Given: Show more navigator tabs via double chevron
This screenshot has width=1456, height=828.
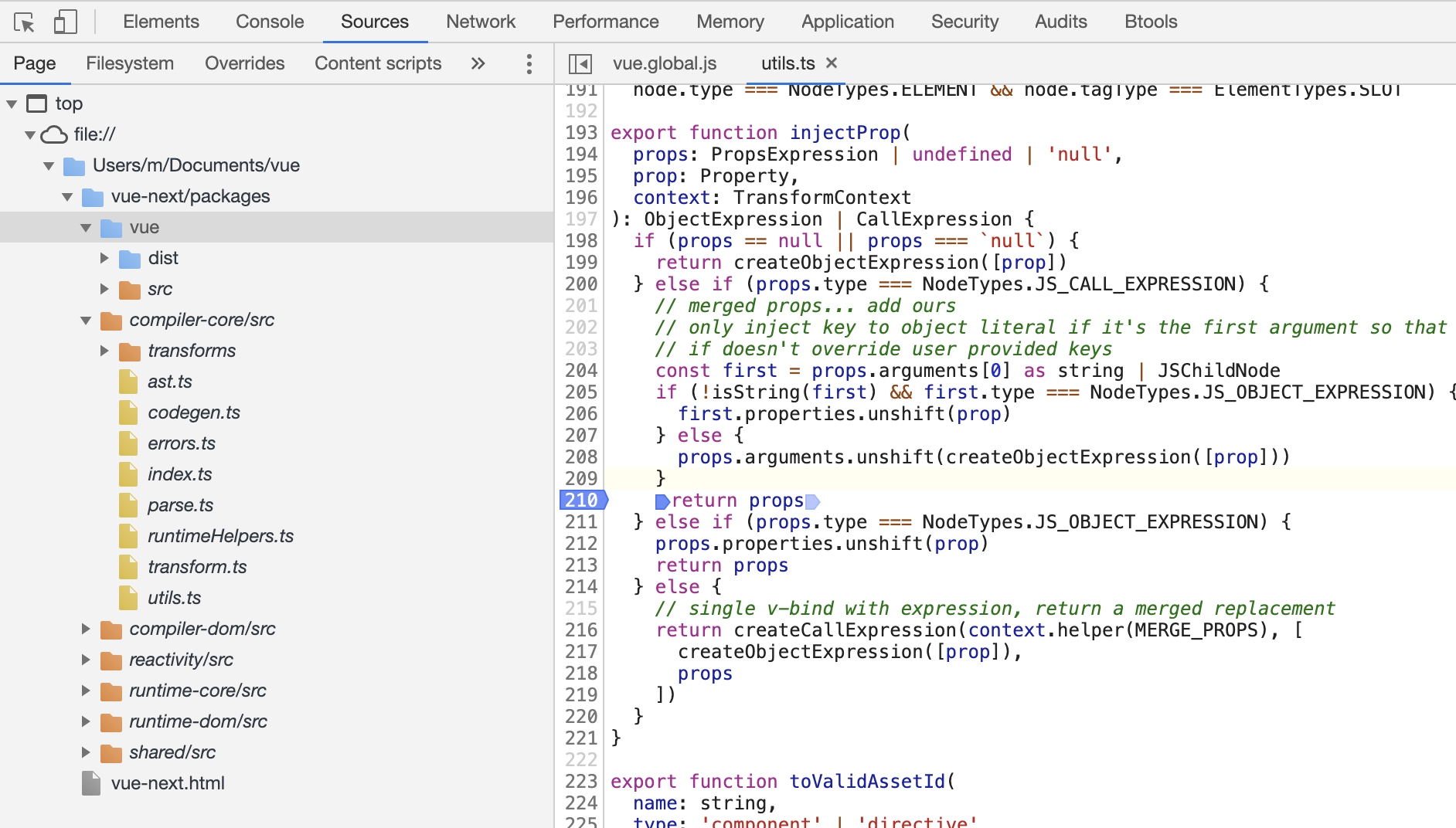Looking at the screenshot, I should tap(478, 63).
